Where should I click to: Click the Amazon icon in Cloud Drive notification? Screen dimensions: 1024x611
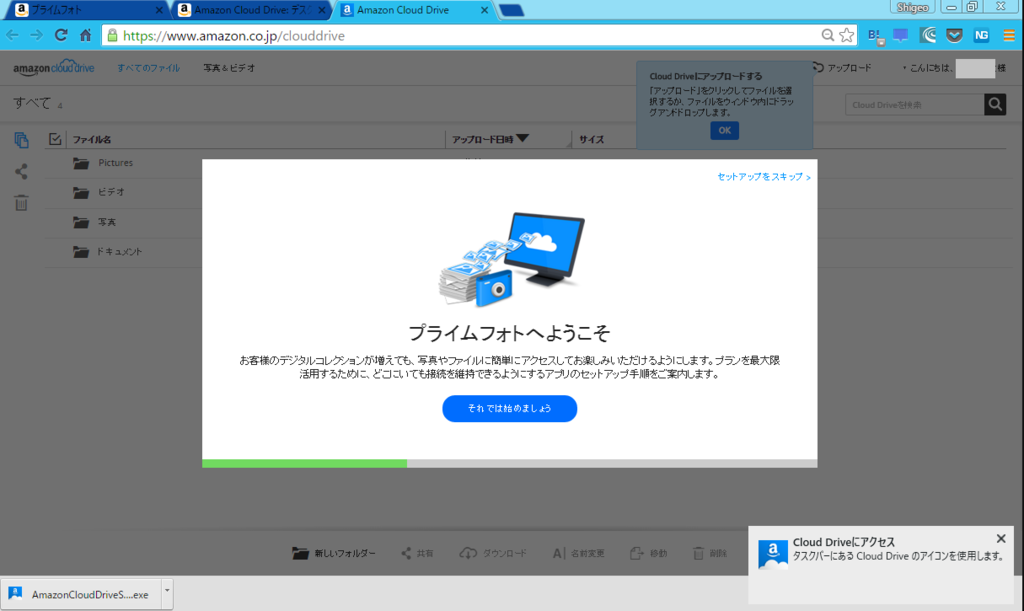(773, 554)
